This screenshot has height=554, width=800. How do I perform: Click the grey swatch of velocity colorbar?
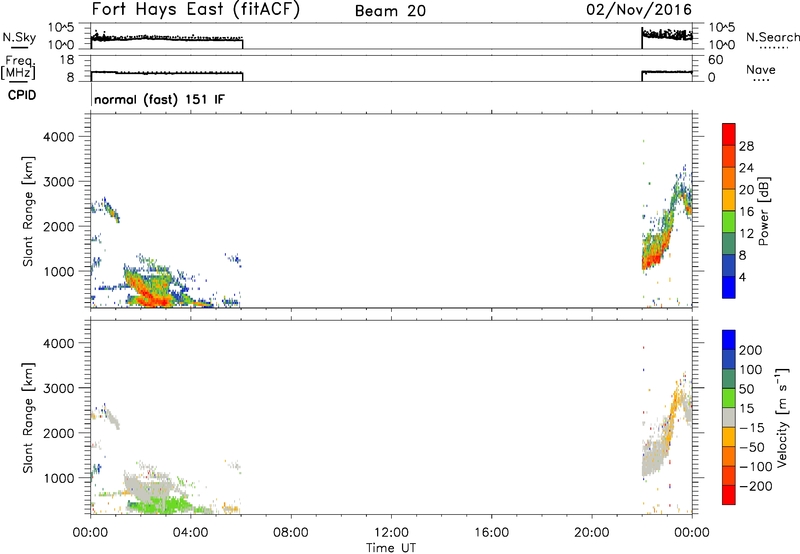[729, 417]
